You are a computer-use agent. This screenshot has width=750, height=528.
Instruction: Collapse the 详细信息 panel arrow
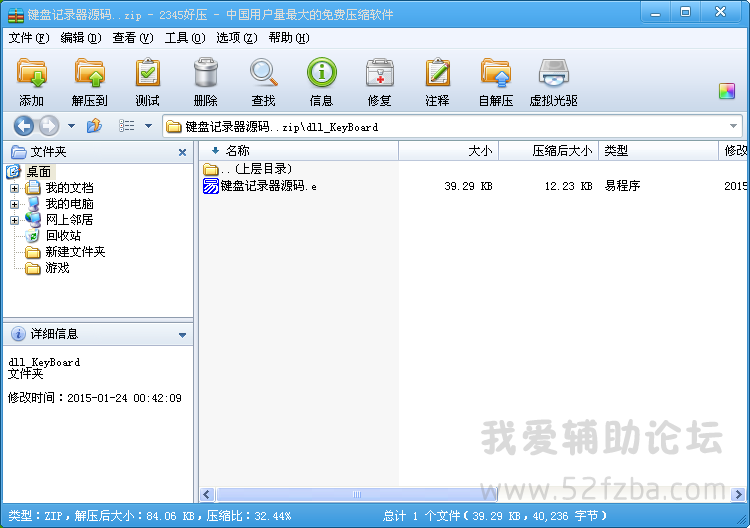182,335
